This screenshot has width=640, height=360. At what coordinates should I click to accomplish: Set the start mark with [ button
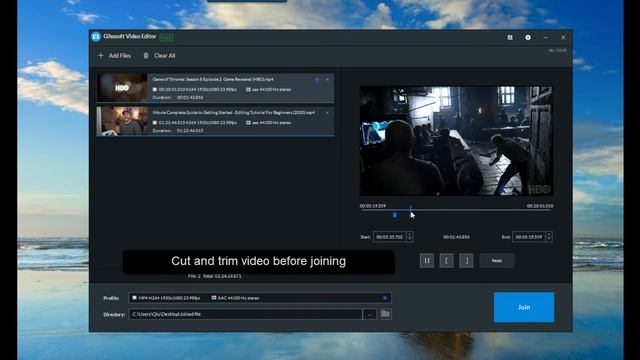click(447, 260)
